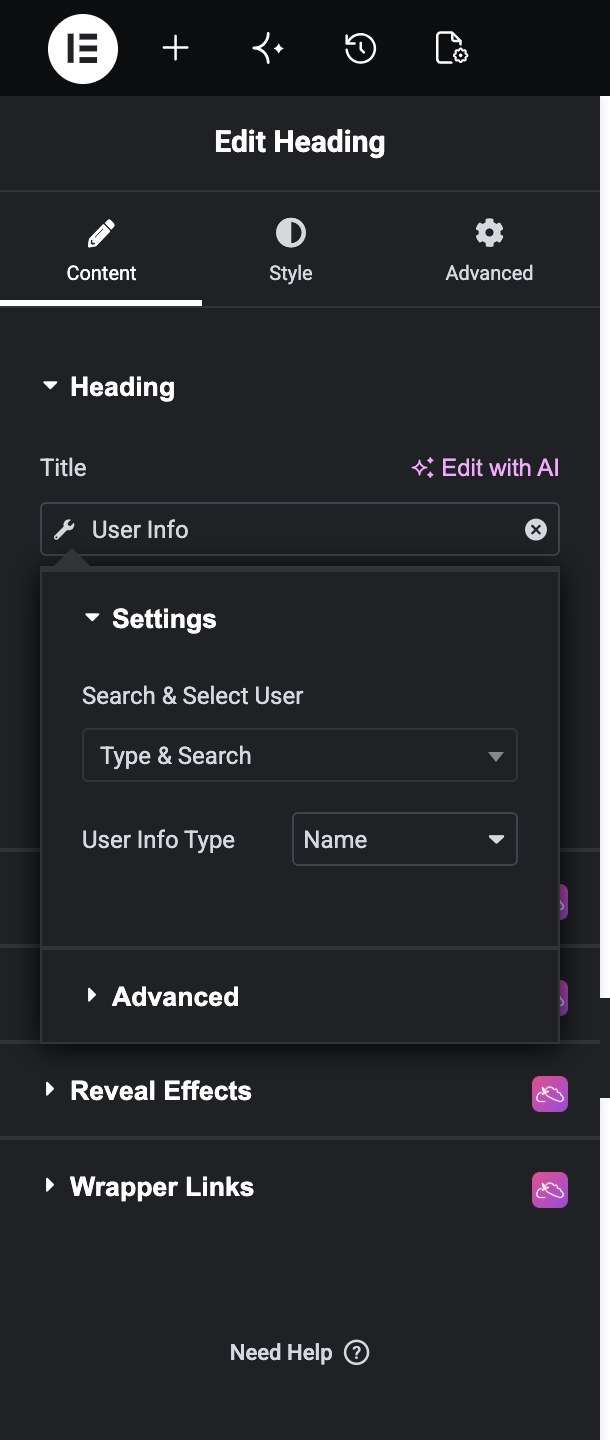
Task: Click the User Info title field
Action: tap(300, 529)
